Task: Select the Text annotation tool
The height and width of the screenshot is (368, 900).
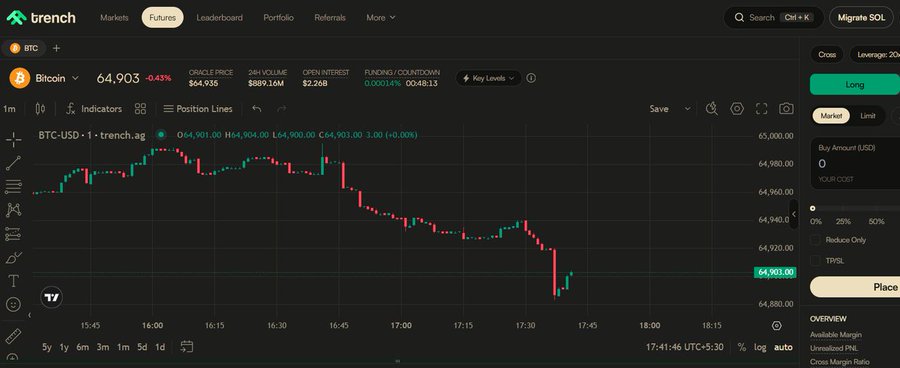Action: [13, 281]
